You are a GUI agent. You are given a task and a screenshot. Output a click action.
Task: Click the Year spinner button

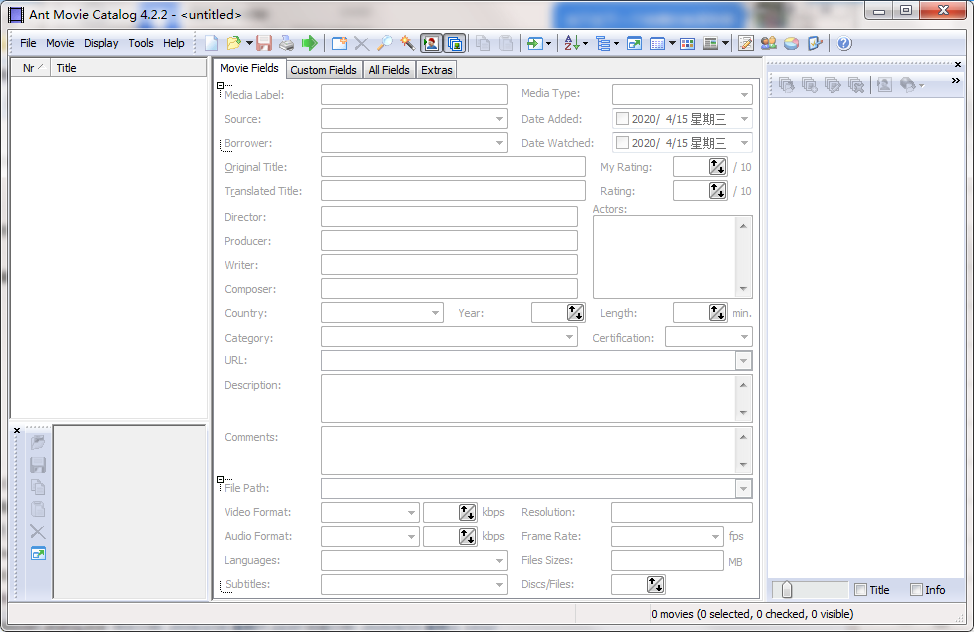[x=575, y=313]
